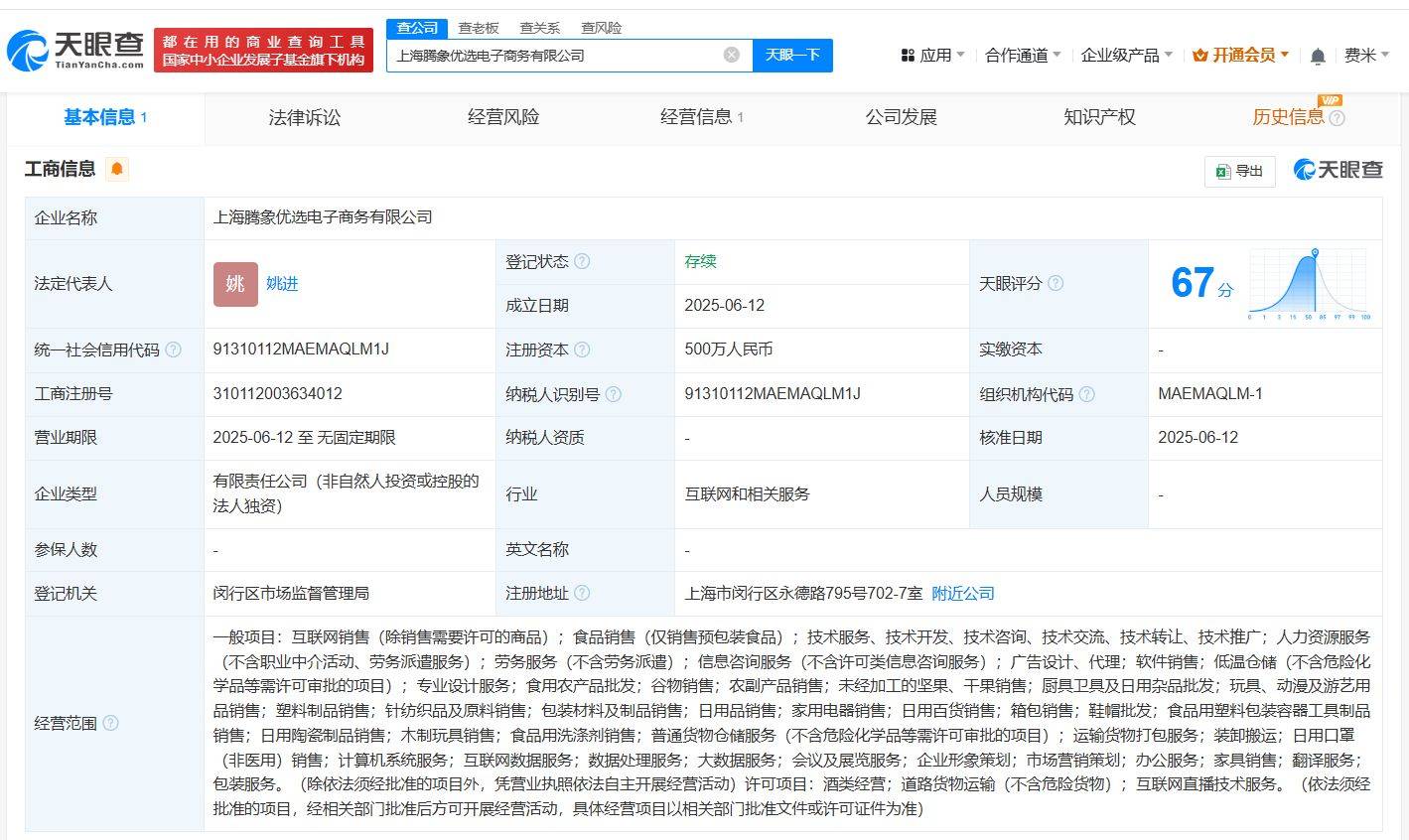Viewport: 1409px width, 840px height.
Task: Click the help icon next to 纳税人识别号
Action: click(x=613, y=394)
